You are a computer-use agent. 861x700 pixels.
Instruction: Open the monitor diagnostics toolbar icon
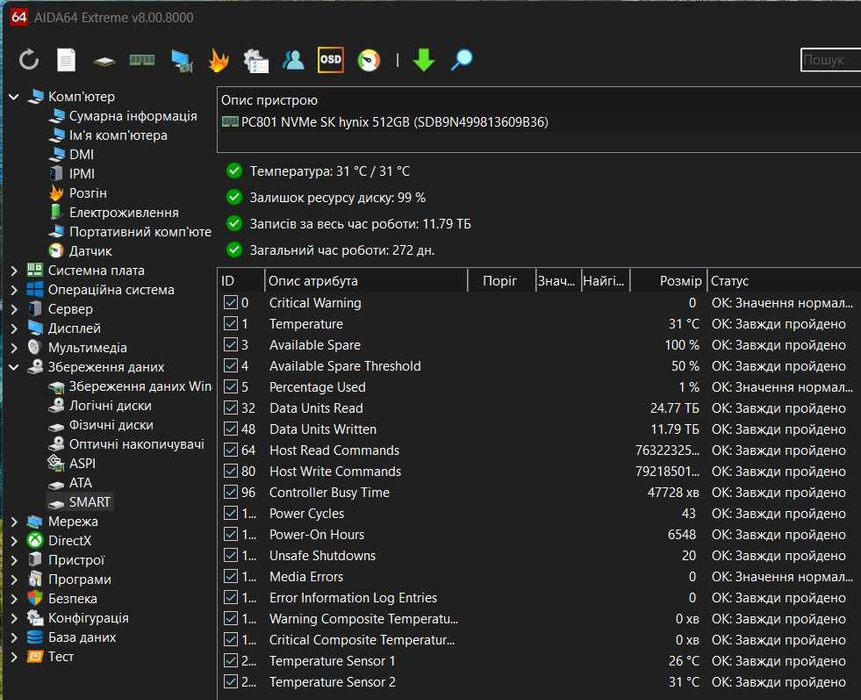pyautogui.click(x=181, y=60)
